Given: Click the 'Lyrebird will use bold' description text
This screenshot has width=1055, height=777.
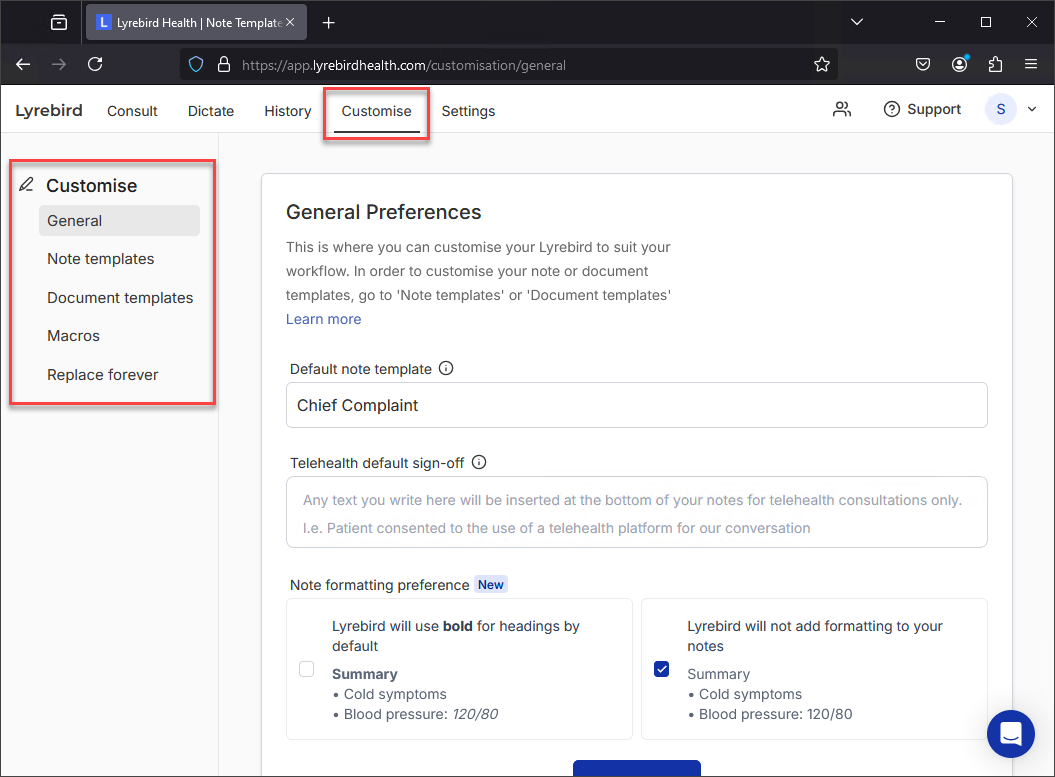Looking at the screenshot, I should point(456,636).
